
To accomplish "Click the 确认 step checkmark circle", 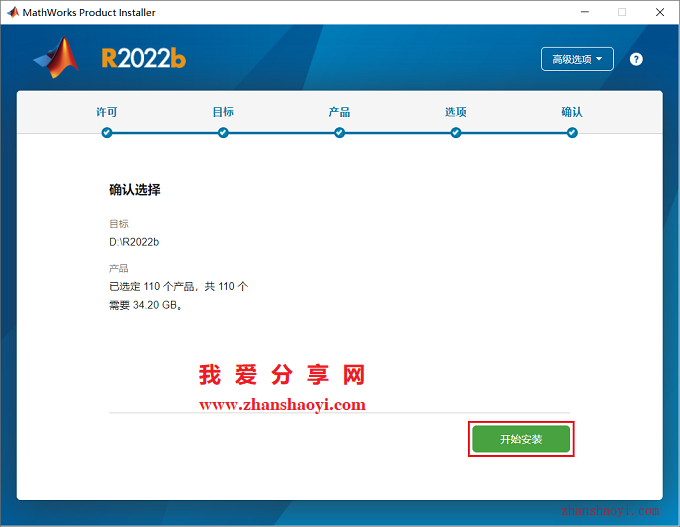I will click(x=572, y=133).
